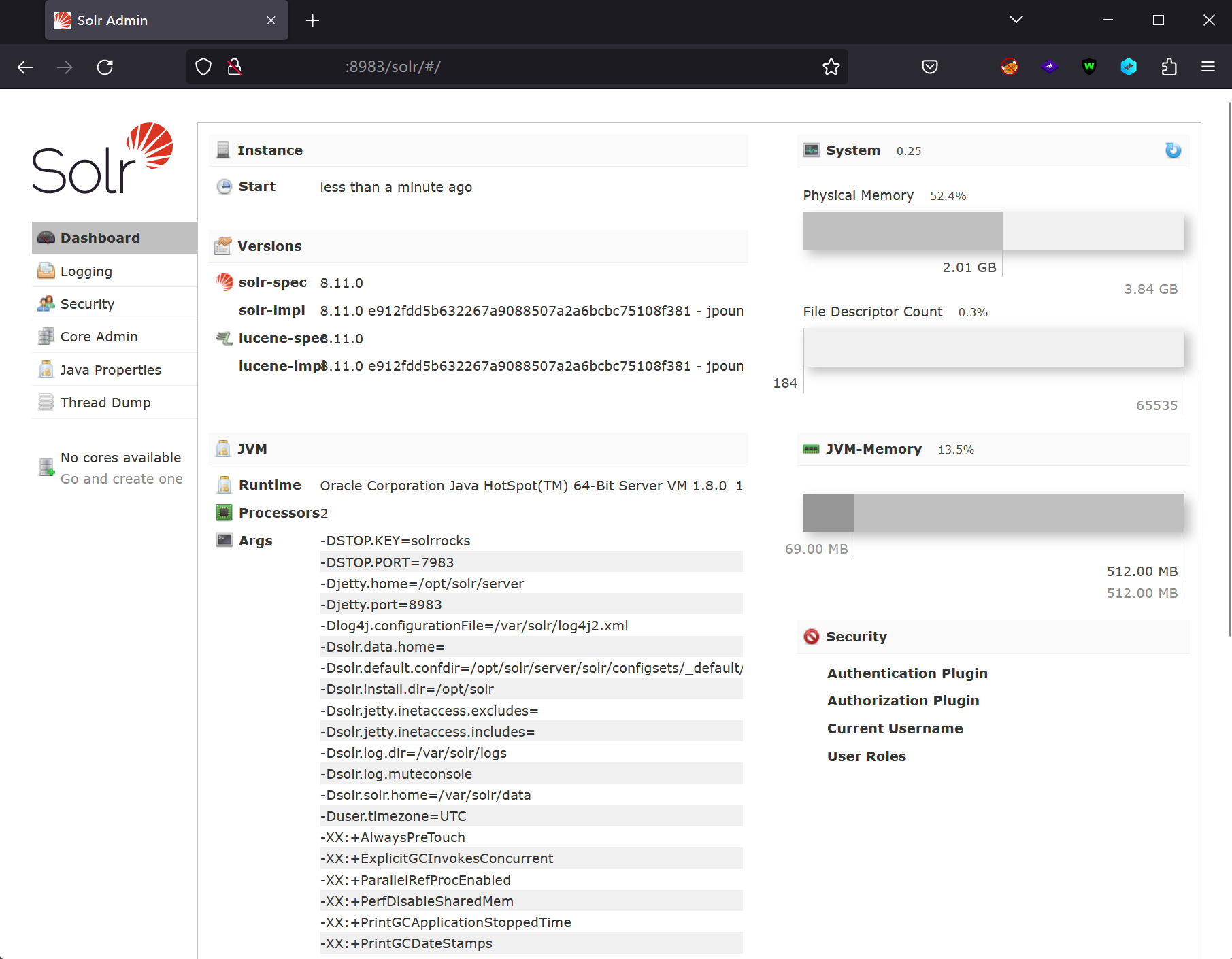
Task: Click the add-core icon beside No cores available
Action: tap(46, 467)
